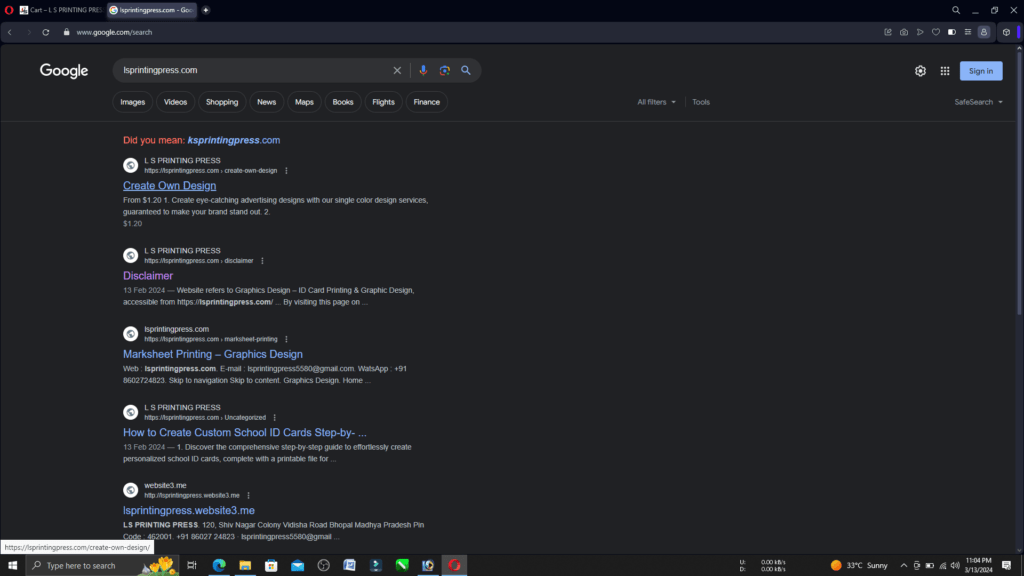Open Opera extensions cube icon
The height and width of the screenshot is (576, 1024).
(1006, 32)
